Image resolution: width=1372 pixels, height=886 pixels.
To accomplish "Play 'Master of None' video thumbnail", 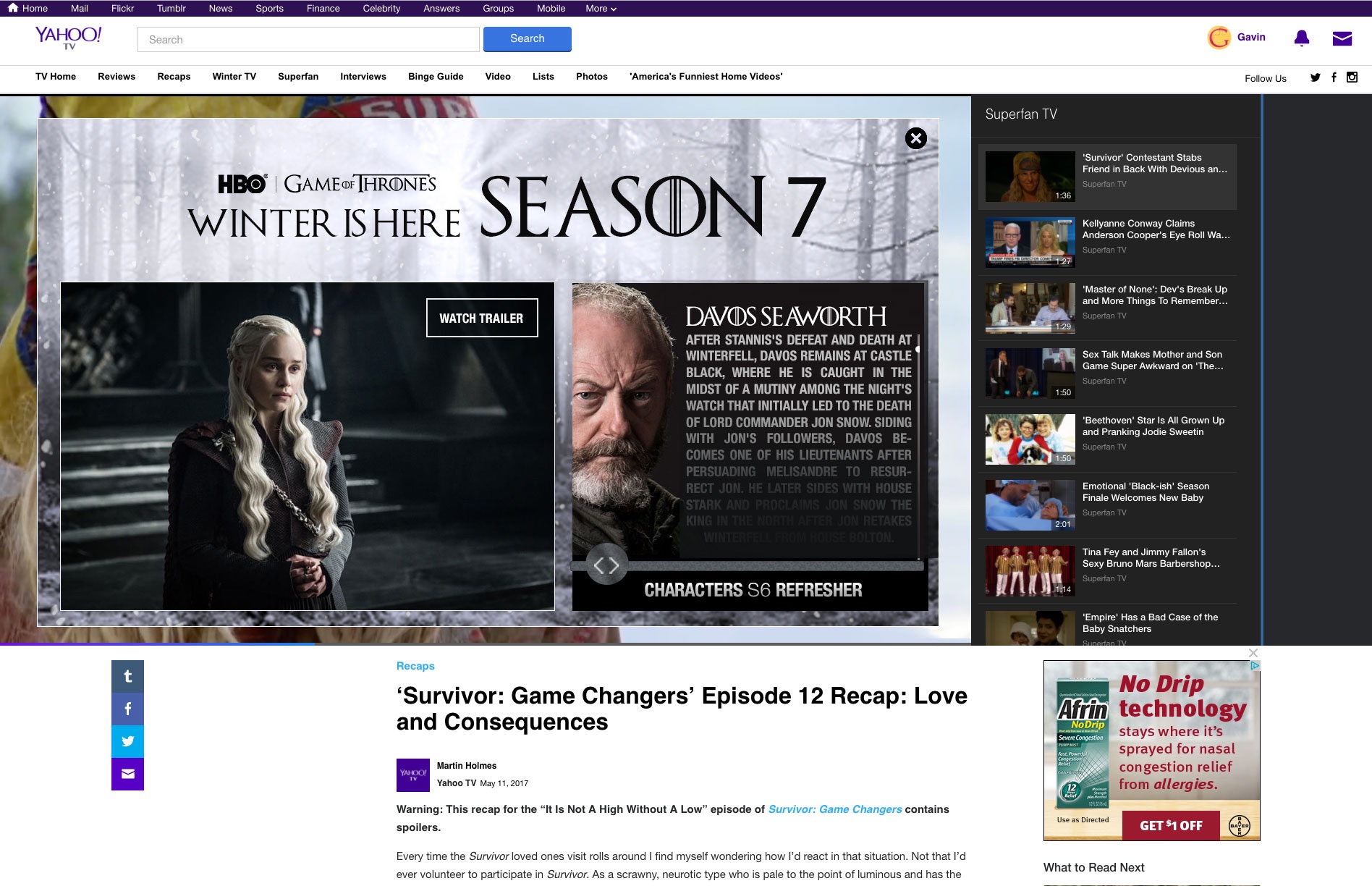I will pyautogui.click(x=1030, y=308).
